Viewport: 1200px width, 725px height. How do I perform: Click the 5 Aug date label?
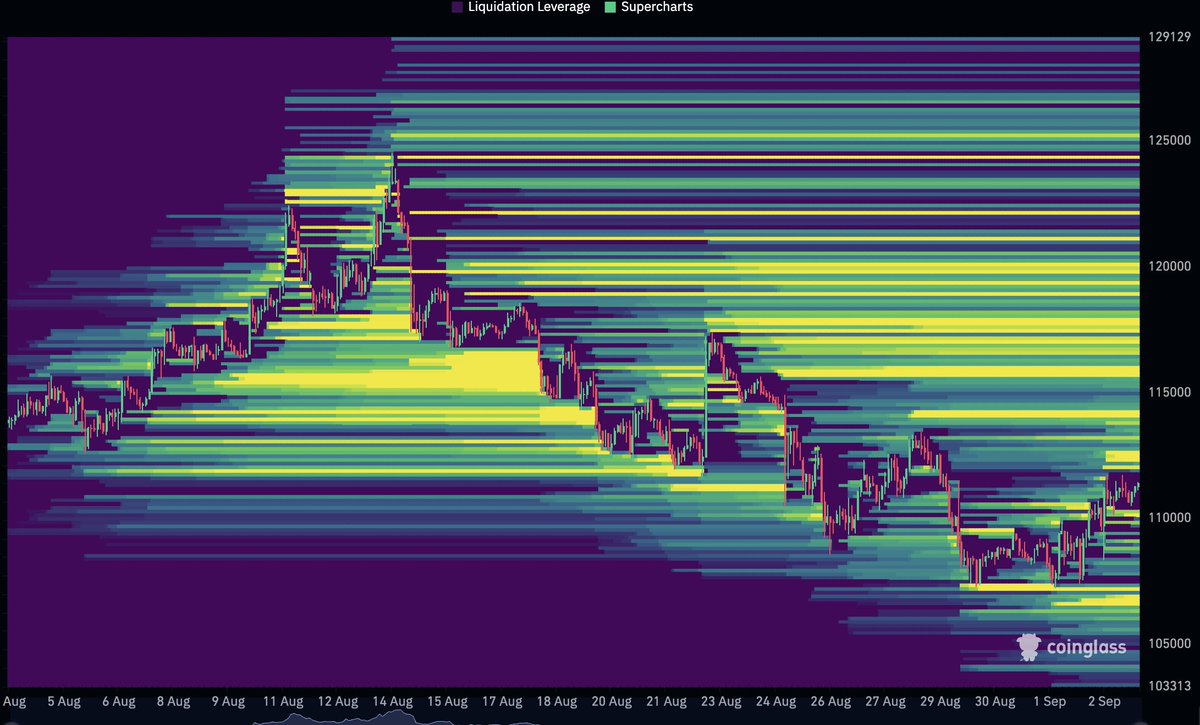[64, 701]
